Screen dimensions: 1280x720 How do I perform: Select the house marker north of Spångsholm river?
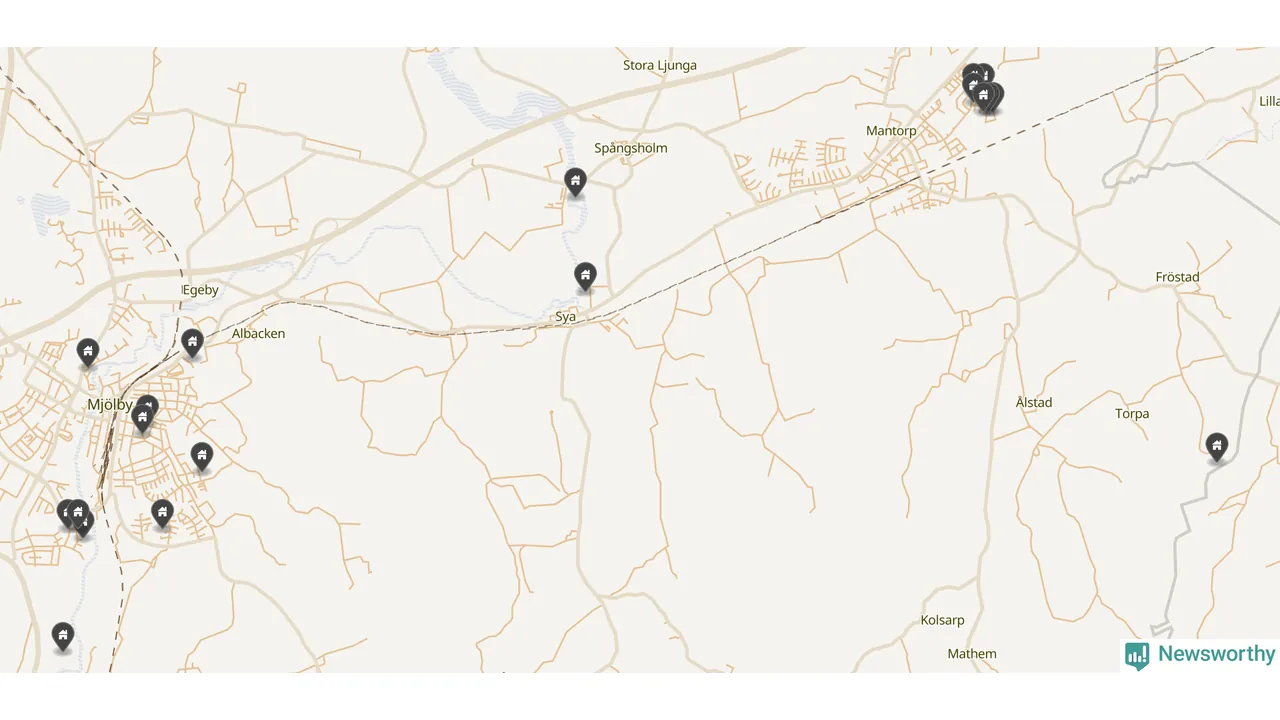[575, 182]
